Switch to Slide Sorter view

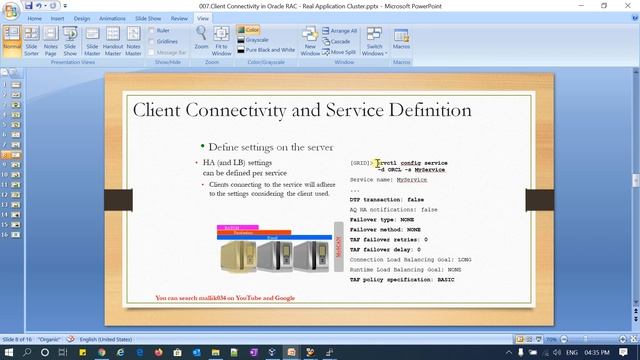[x=31, y=41]
